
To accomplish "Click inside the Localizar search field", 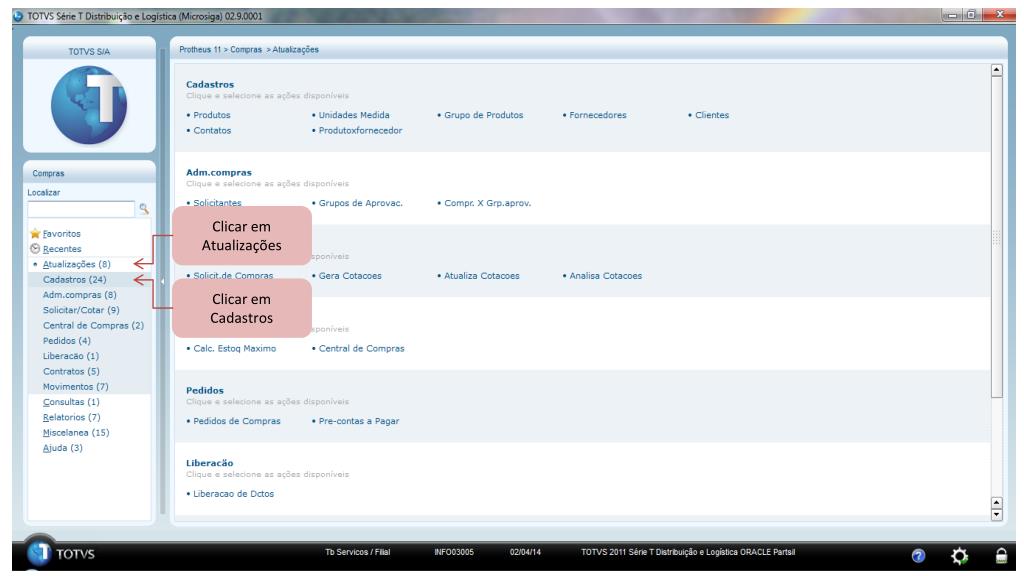I will 81,209.
